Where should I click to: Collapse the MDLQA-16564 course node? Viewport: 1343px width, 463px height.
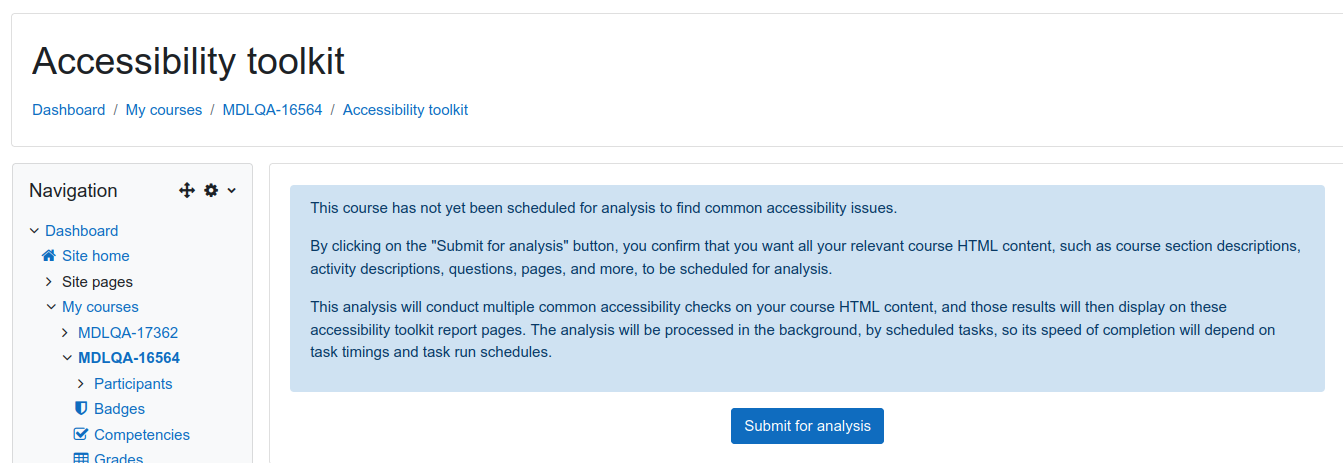tap(67, 358)
